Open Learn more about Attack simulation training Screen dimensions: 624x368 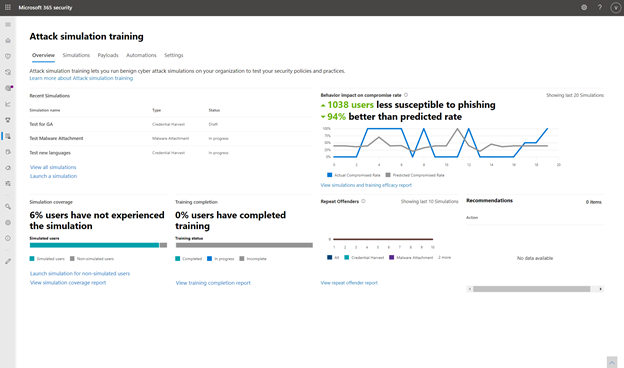pyautogui.click(x=81, y=78)
